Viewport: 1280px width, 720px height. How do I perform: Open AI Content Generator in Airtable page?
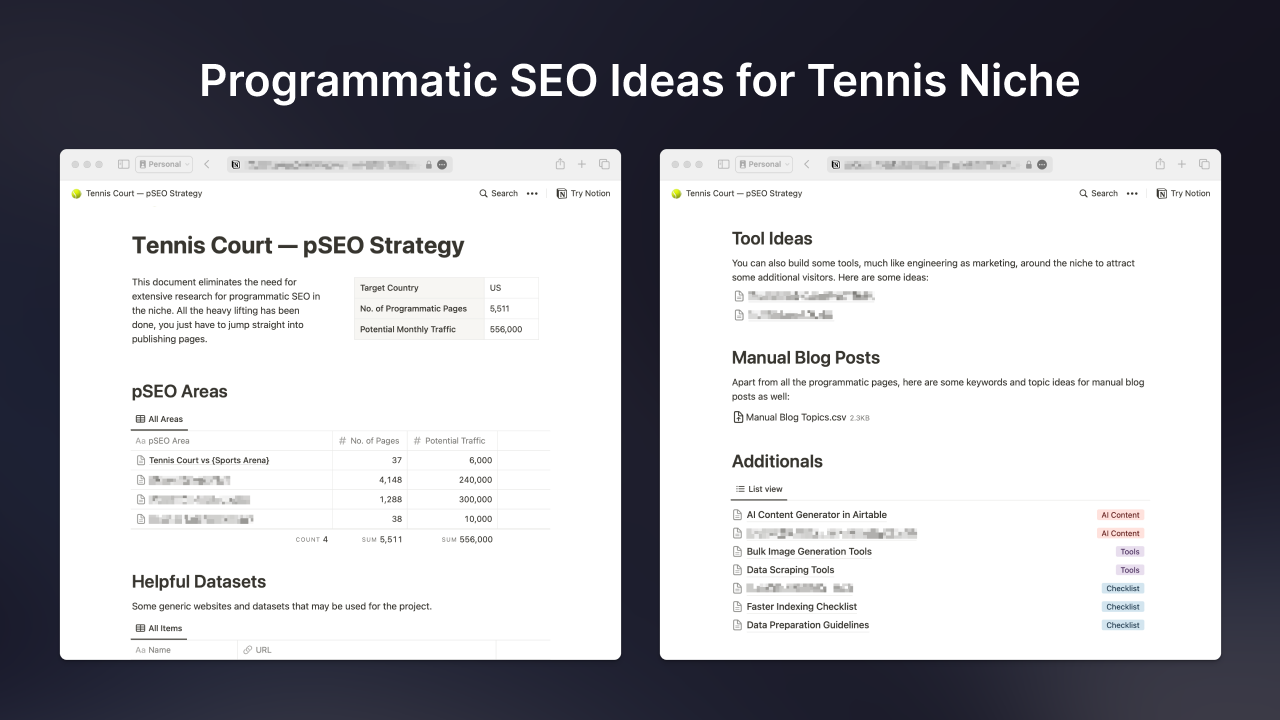coord(817,515)
